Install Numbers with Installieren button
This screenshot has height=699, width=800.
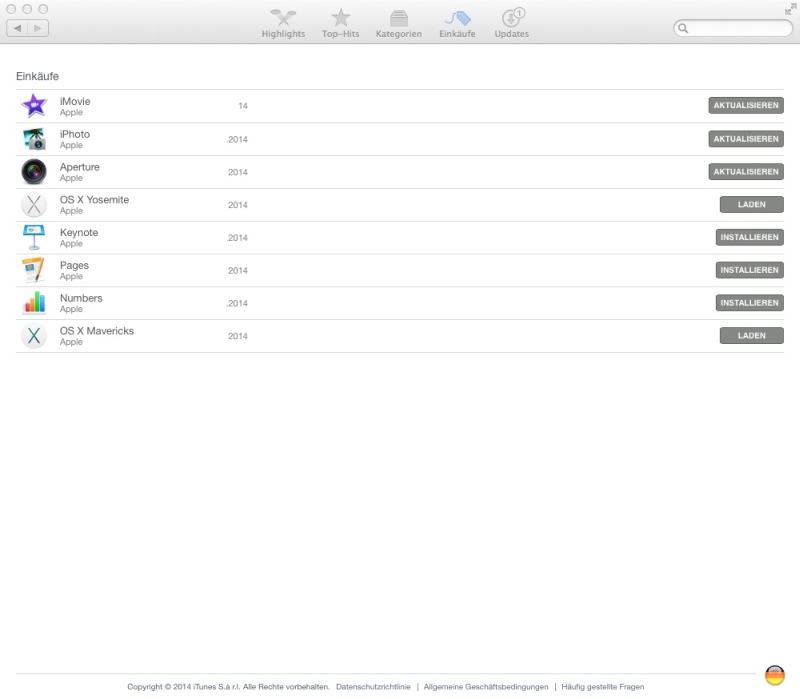click(x=749, y=303)
